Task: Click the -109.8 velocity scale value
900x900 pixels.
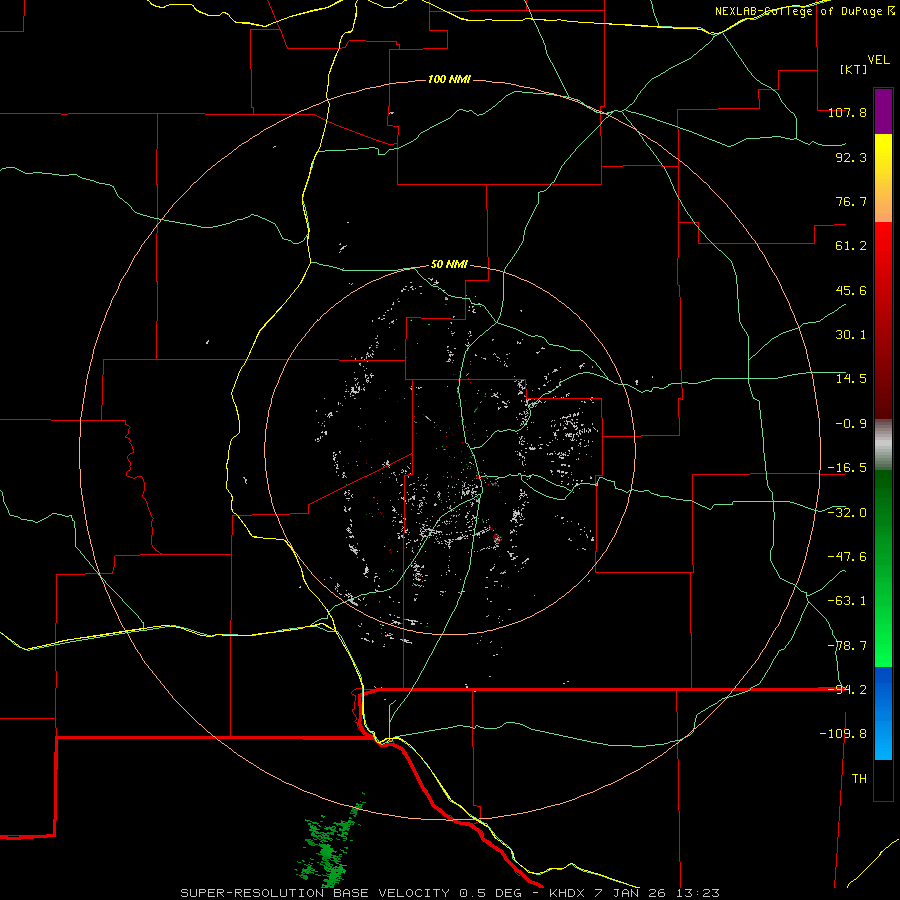Action: (x=843, y=734)
